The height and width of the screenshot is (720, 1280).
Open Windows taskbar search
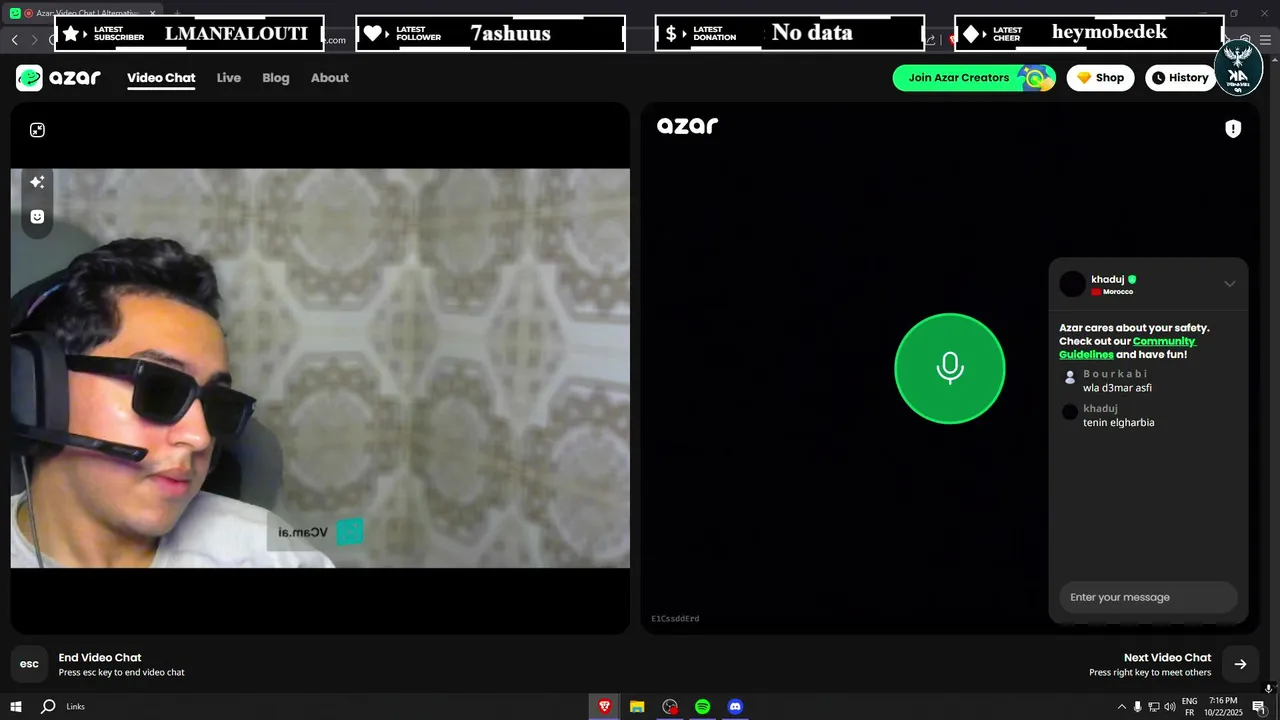point(48,706)
